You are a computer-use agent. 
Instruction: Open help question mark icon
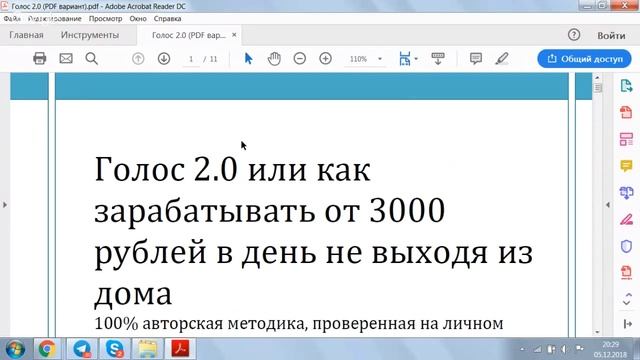[x=574, y=35]
